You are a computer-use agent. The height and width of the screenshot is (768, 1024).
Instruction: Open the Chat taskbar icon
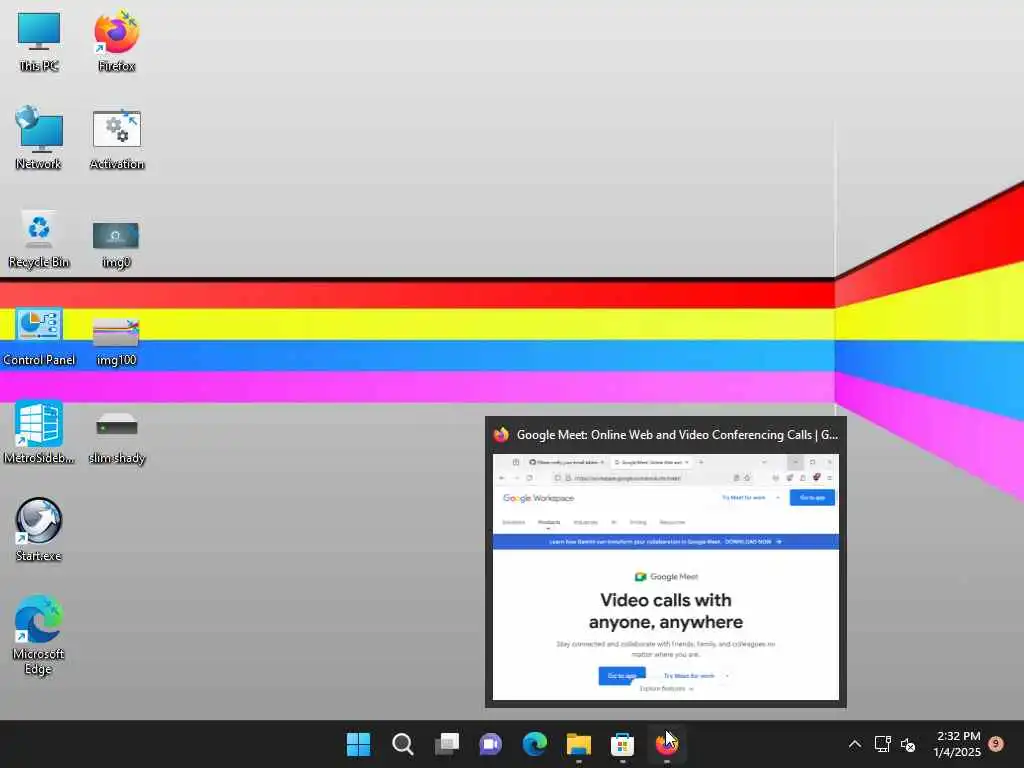490,744
